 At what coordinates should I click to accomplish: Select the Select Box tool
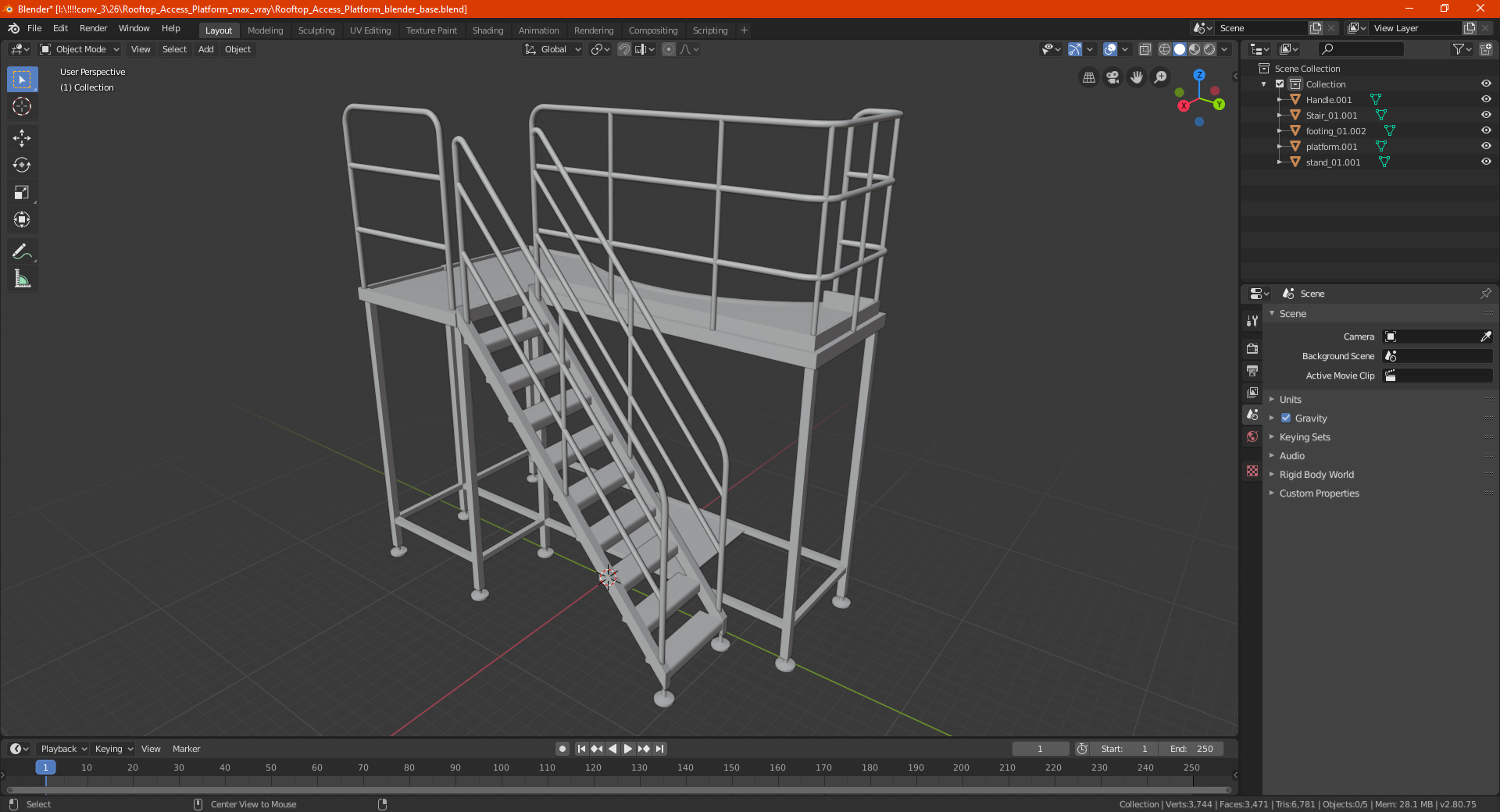[22, 80]
